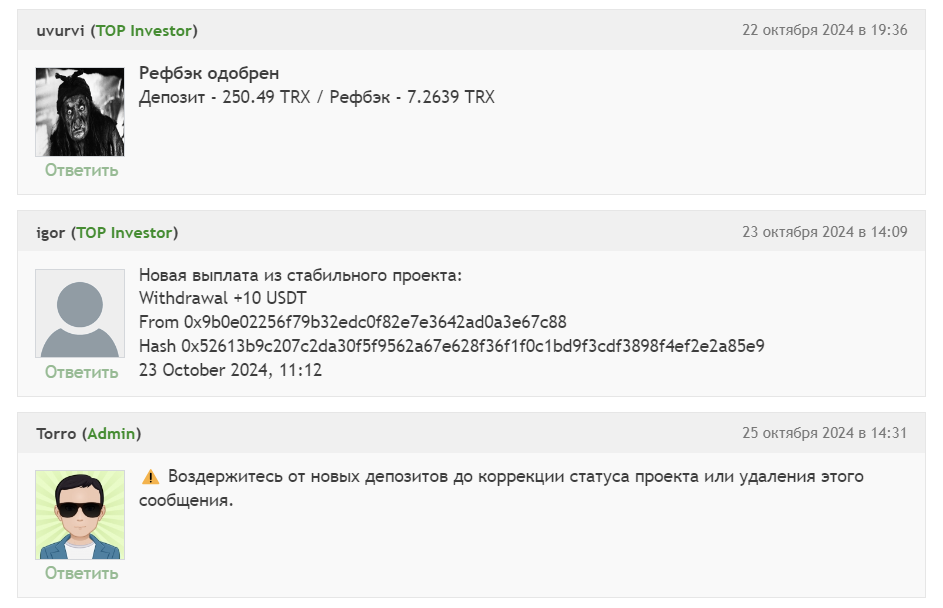Viewport: 943px width, 608px height.
Task: Open igor's username profile
Action: (47, 231)
